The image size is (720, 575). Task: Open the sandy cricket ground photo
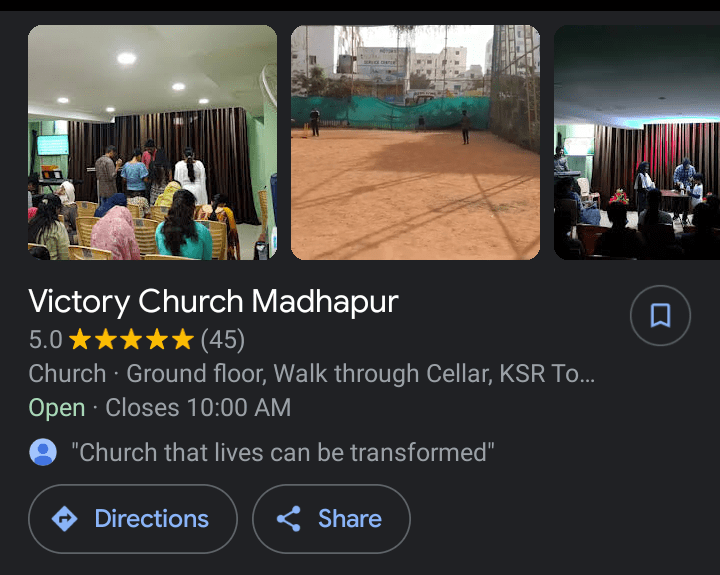click(416, 142)
